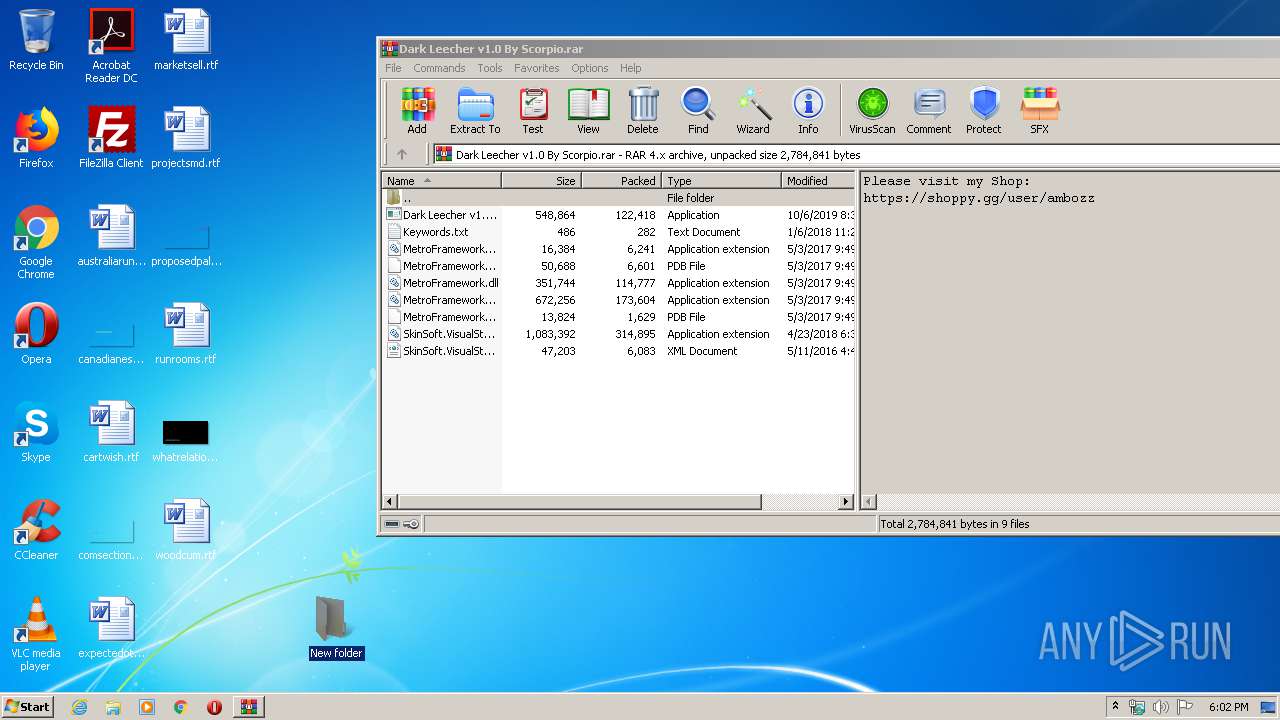This screenshot has height=720, width=1280.
Task: Open the Tools menu
Action: 490,68
